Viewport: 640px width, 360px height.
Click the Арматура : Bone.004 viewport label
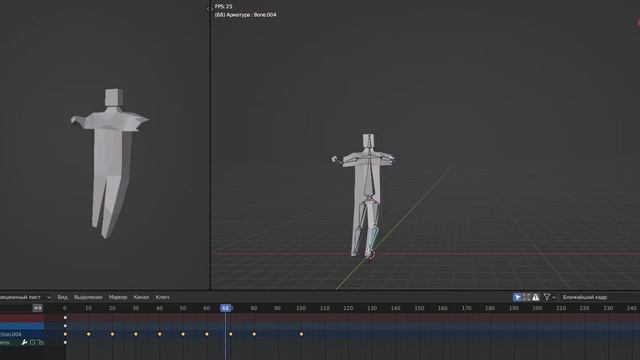245,15
